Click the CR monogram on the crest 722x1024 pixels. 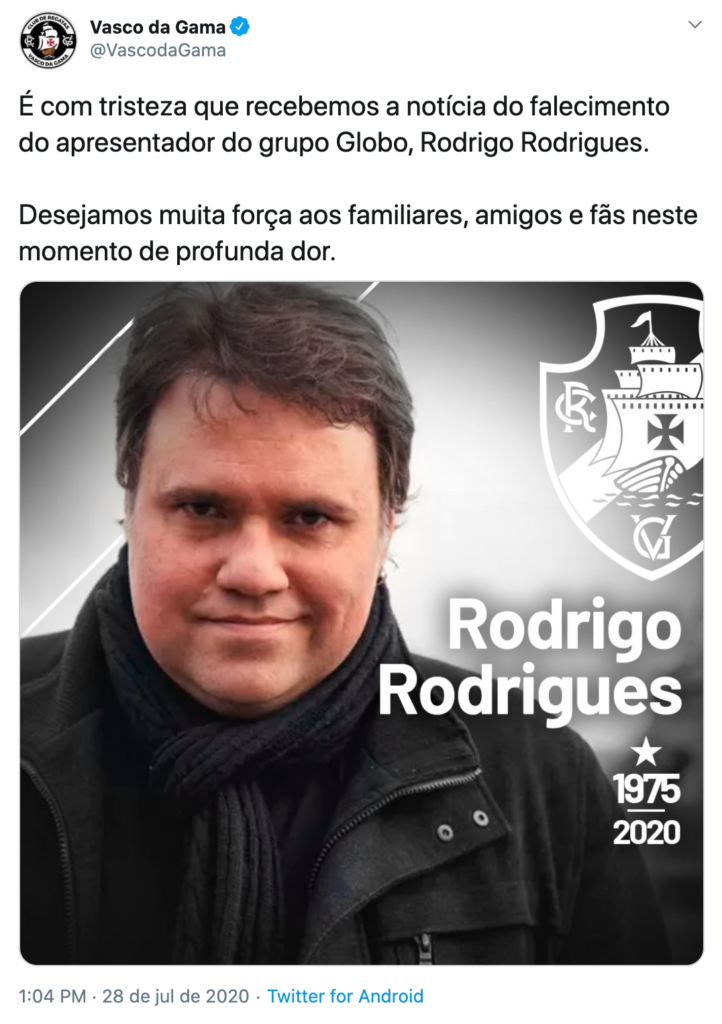(574, 408)
